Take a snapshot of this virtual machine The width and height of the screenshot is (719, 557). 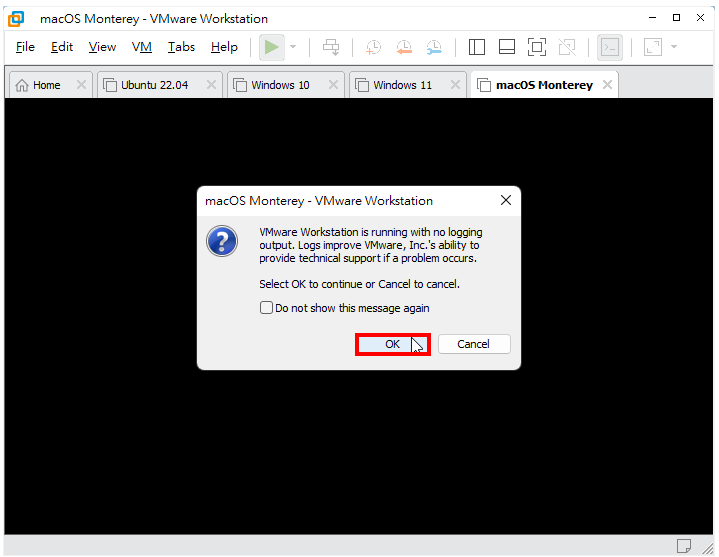click(373, 47)
